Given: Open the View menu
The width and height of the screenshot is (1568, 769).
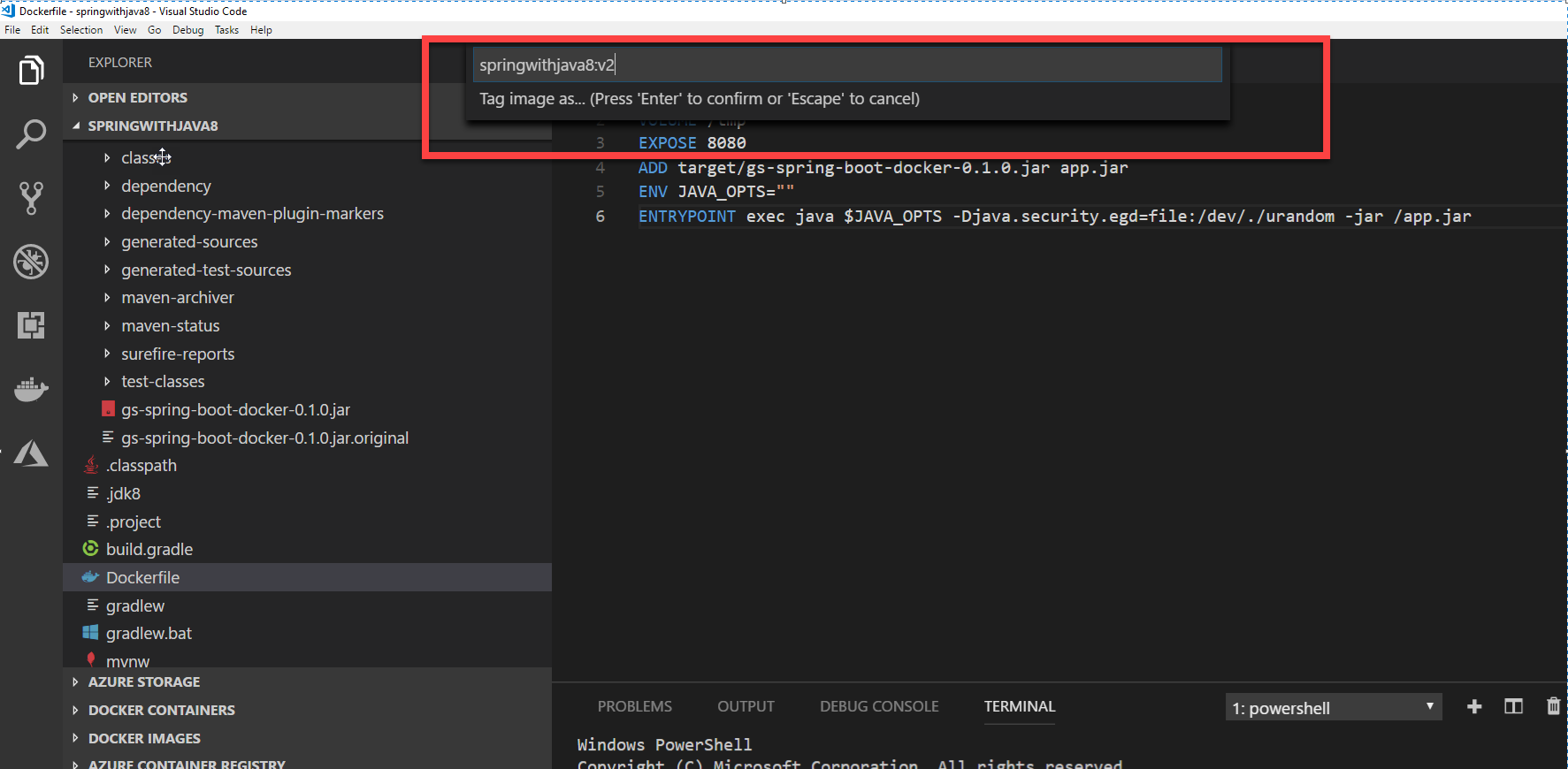Looking at the screenshot, I should [x=126, y=30].
